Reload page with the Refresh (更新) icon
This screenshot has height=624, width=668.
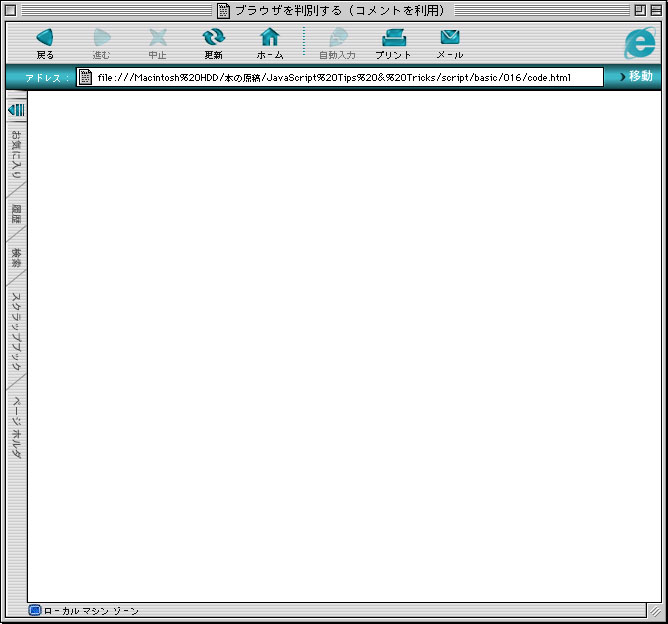point(214,38)
